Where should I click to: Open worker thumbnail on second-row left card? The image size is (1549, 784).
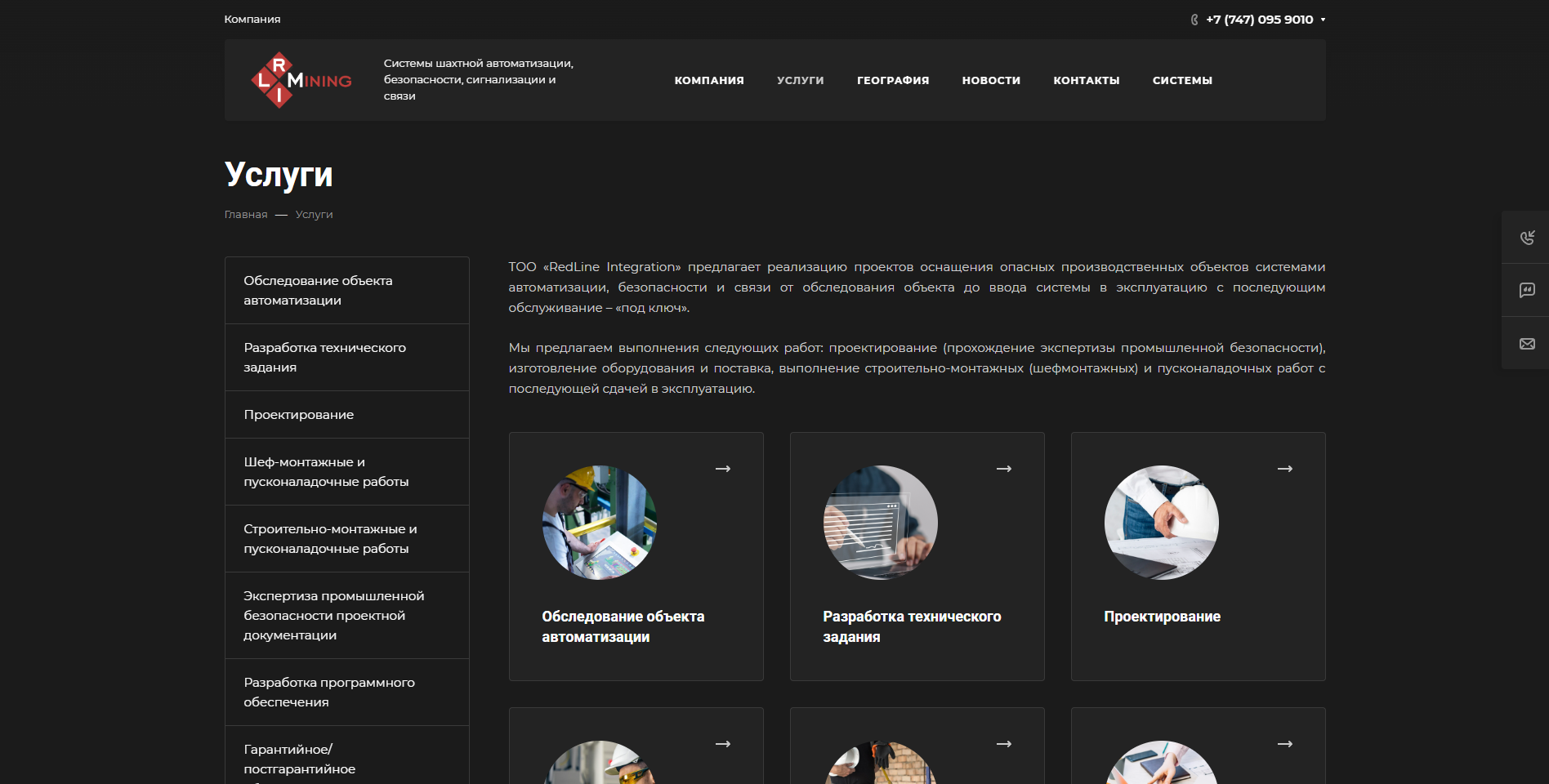point(600,763)
